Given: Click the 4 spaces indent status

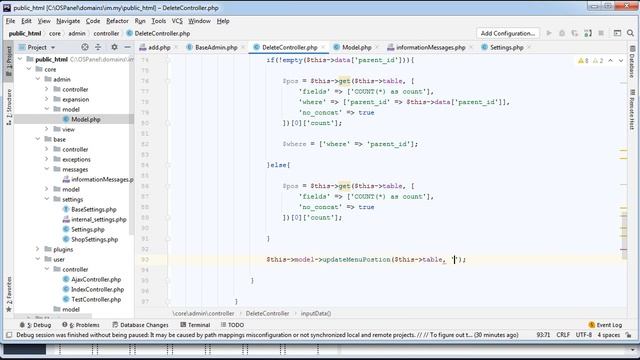Looking at the screenshot, I should 609,335.
